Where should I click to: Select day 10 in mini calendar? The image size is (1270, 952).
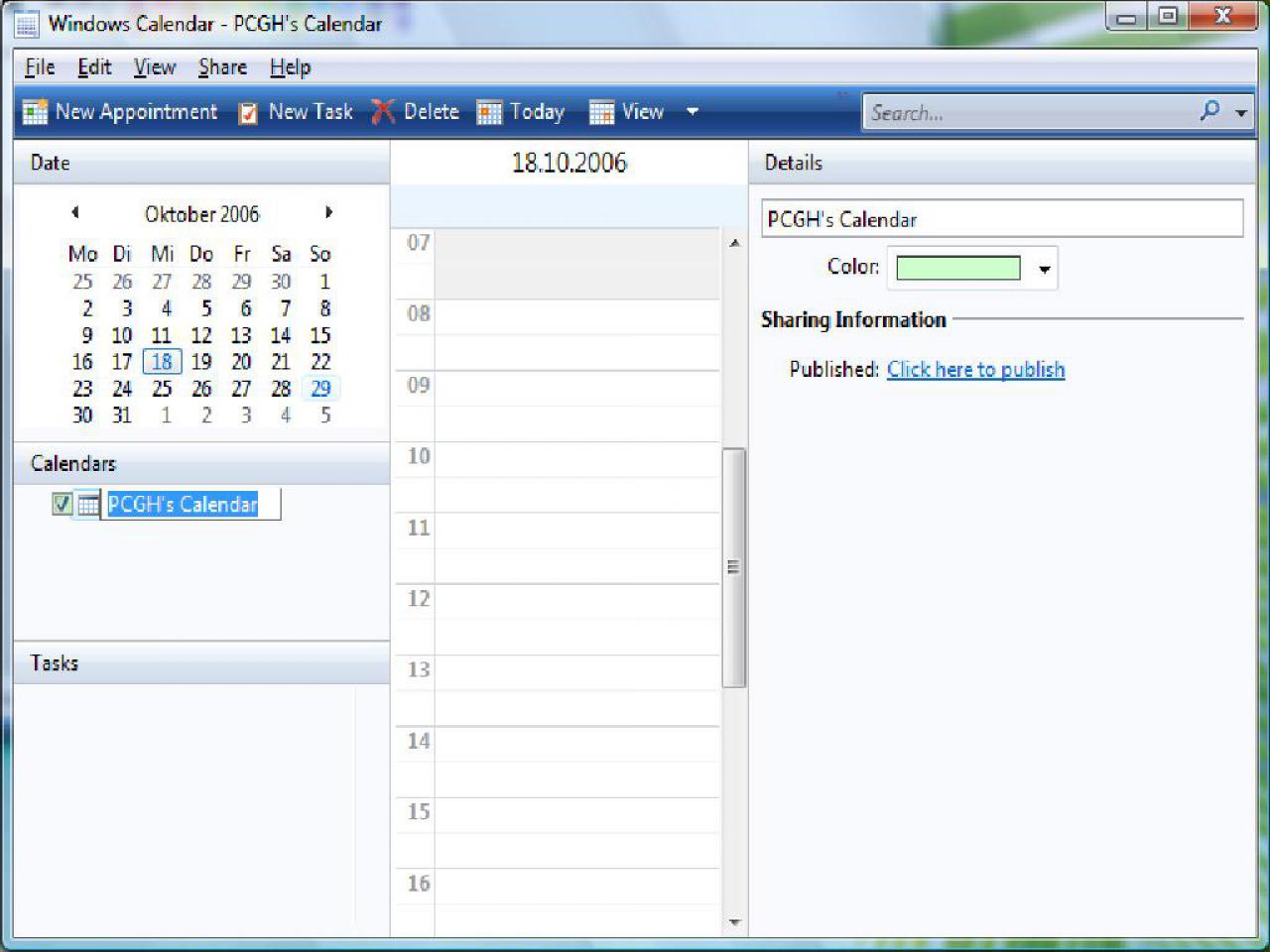click(x=122, y=335)
